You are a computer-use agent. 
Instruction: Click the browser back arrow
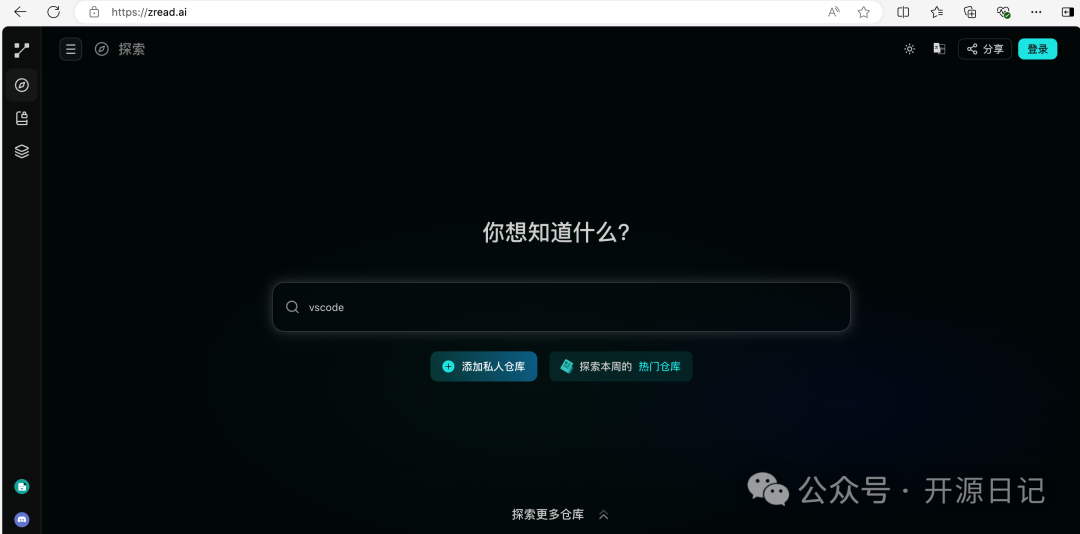[x=21, y=12]
